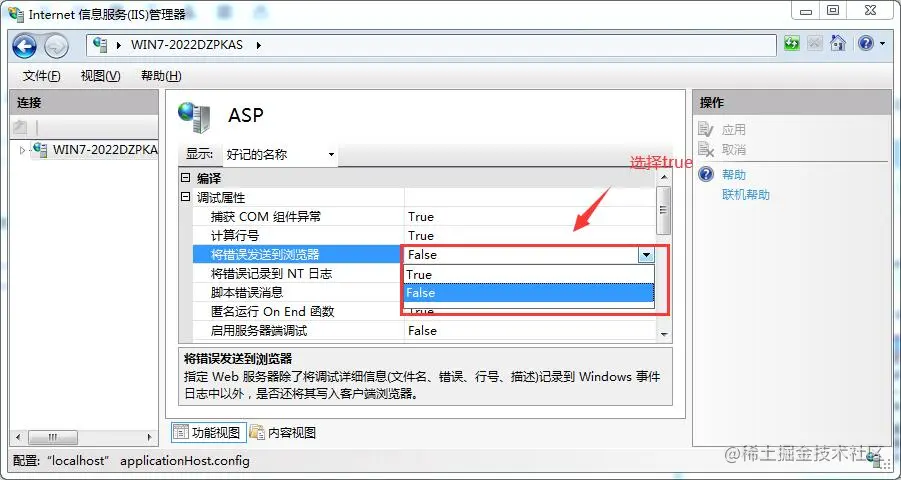Click connections pane scroll left arrow

pos(18,437)
